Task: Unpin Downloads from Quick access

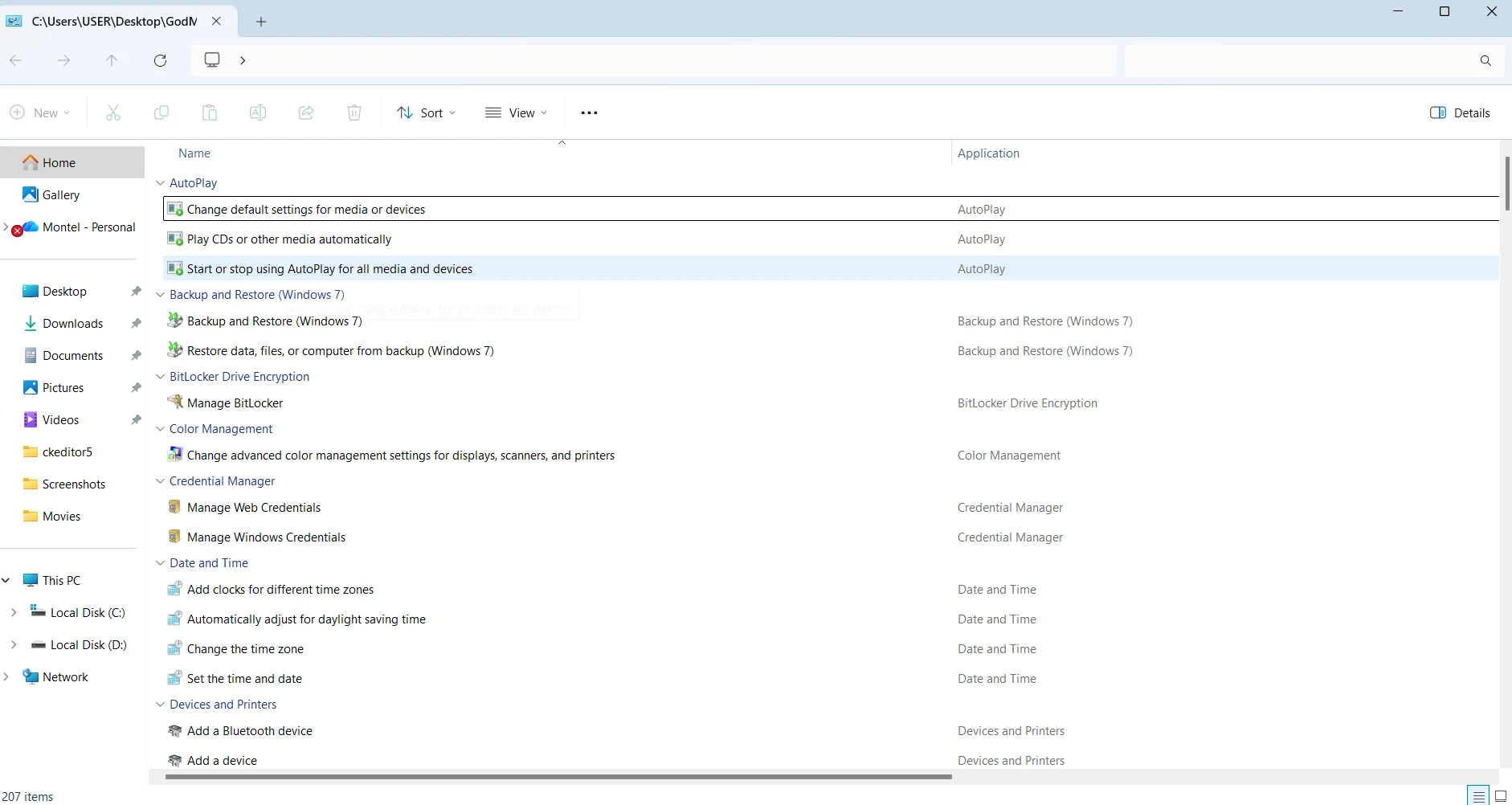Action: coord(136,323)
